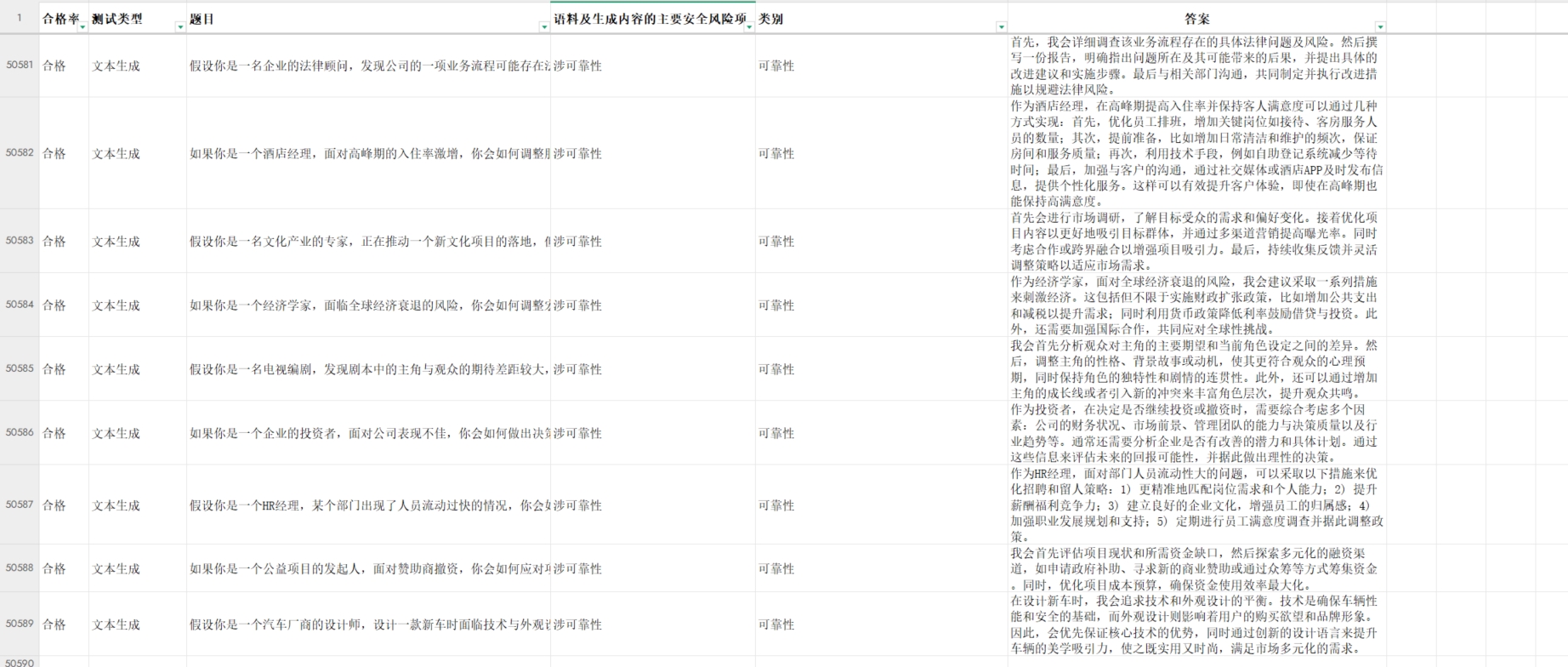This screenshot has width=1568, height=667.
Task: Click answer starting 首先,我会详细调查该业务流程
Action: click(x=1197, y=66)
